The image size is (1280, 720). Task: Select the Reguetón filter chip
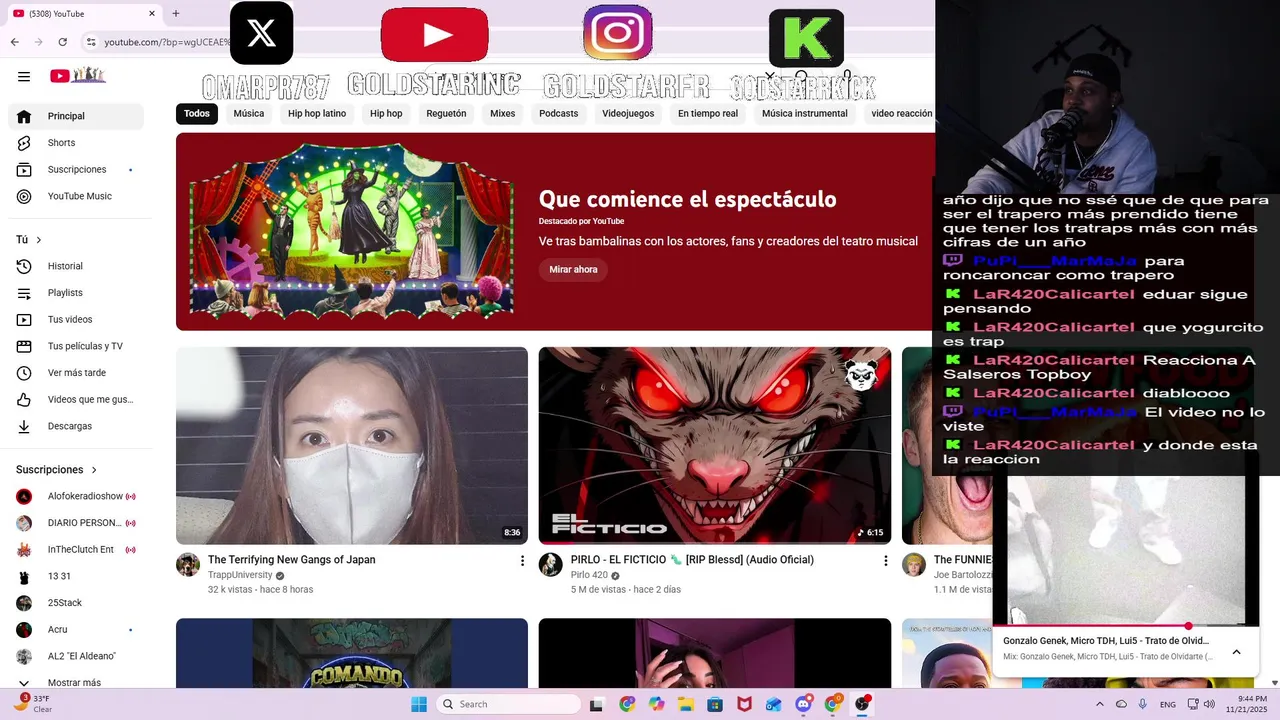(x=446, y=114)
